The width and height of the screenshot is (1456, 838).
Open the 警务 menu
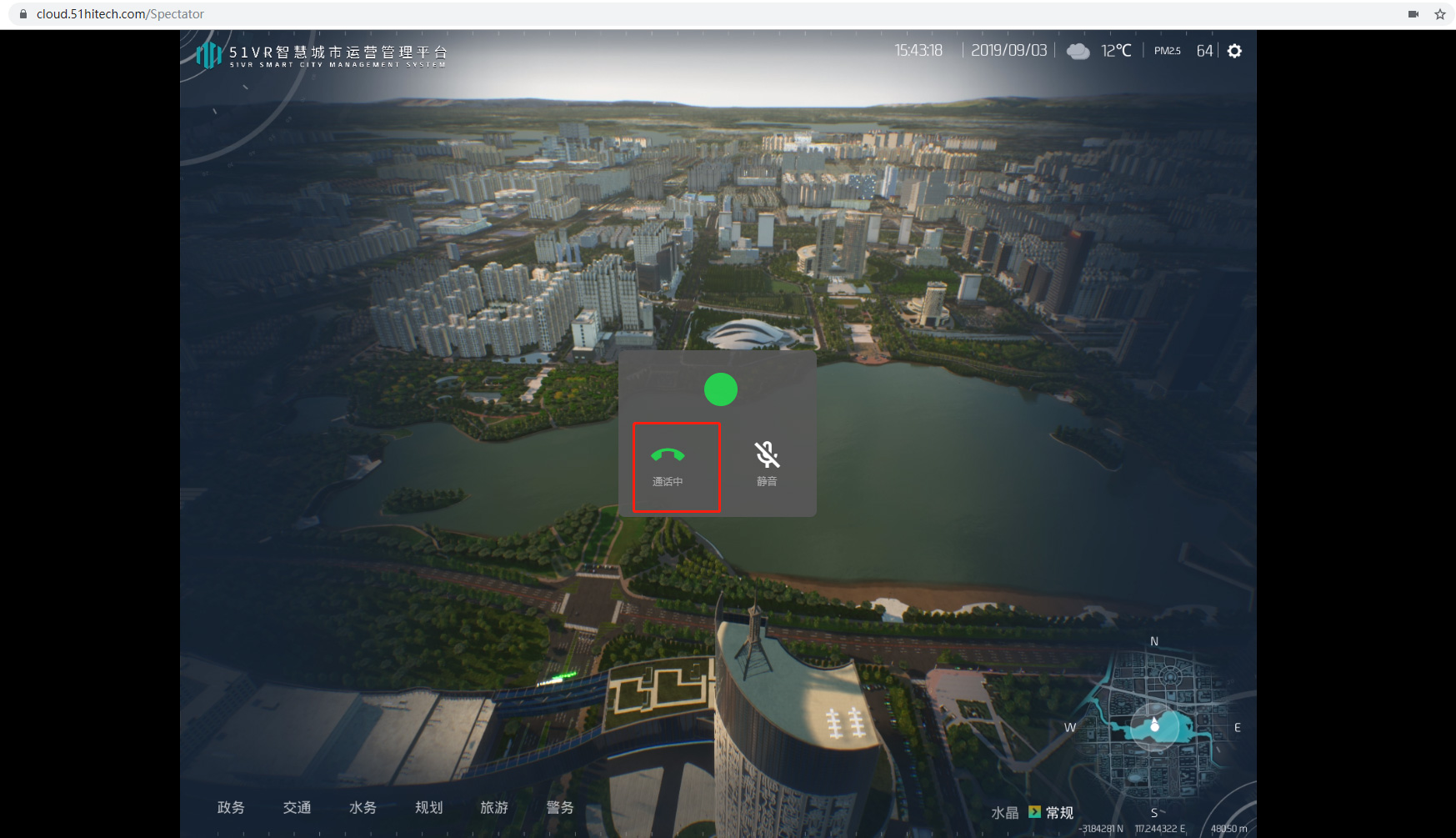560,807
